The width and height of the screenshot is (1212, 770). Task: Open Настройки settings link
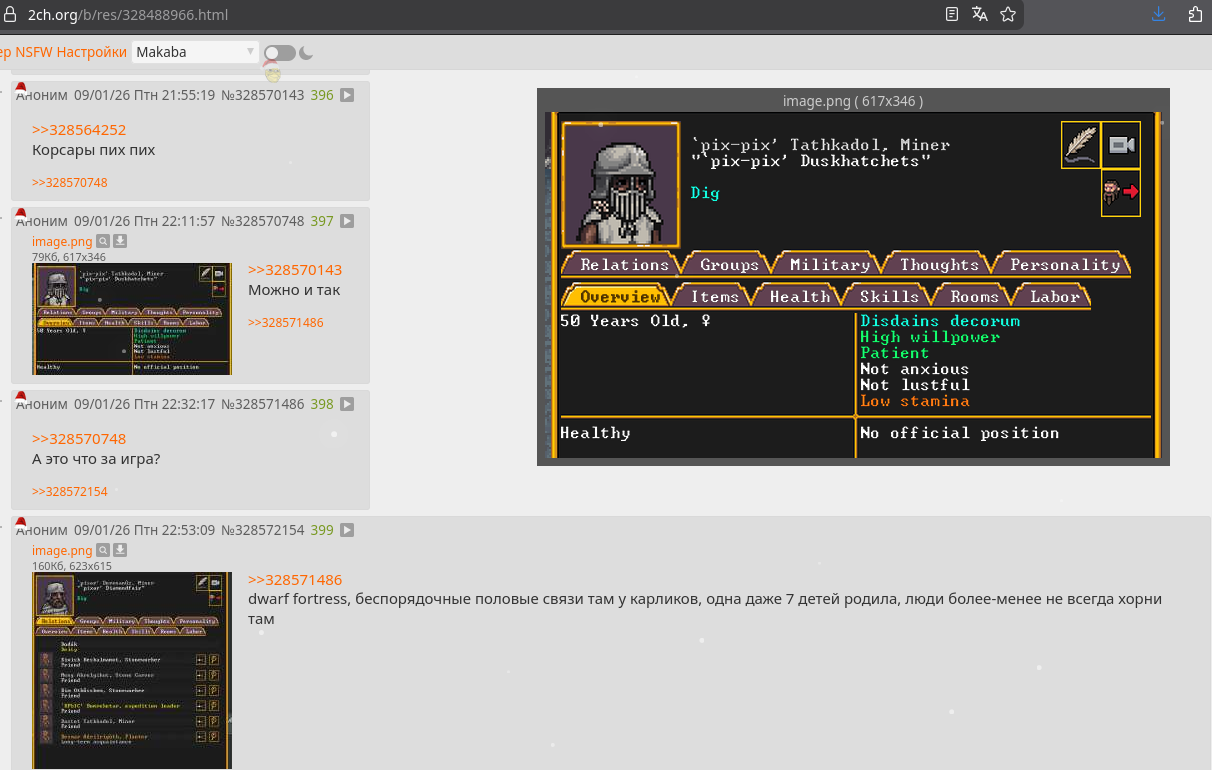(91, 52)
